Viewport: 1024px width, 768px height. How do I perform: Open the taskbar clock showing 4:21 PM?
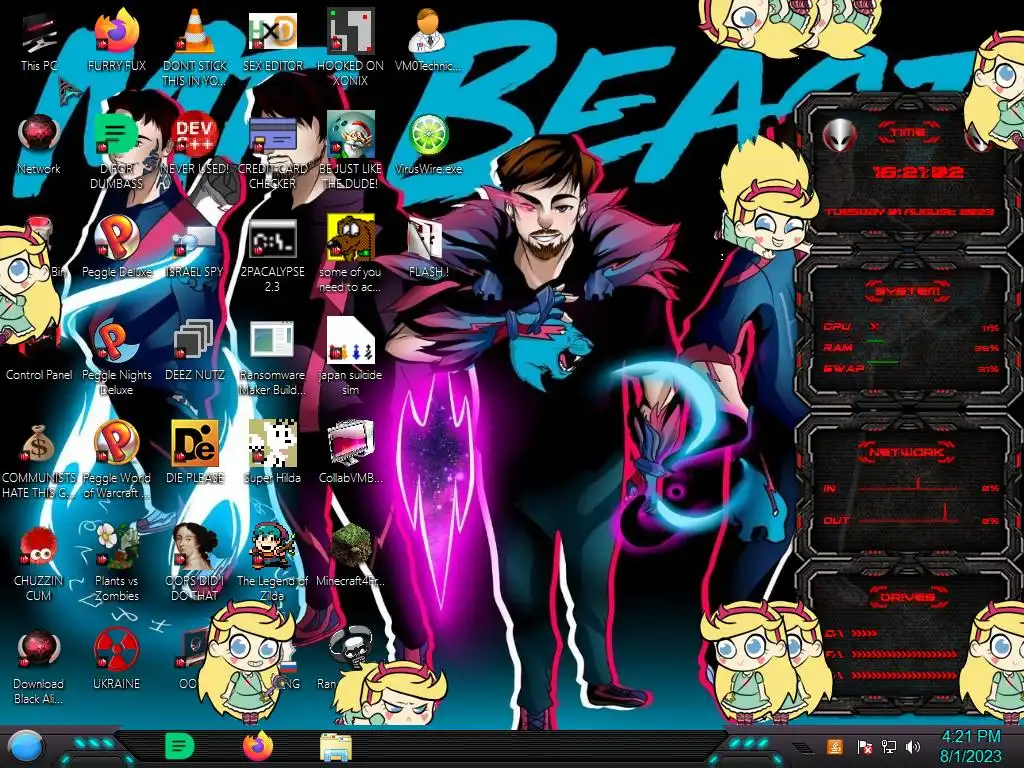[970, 746]
